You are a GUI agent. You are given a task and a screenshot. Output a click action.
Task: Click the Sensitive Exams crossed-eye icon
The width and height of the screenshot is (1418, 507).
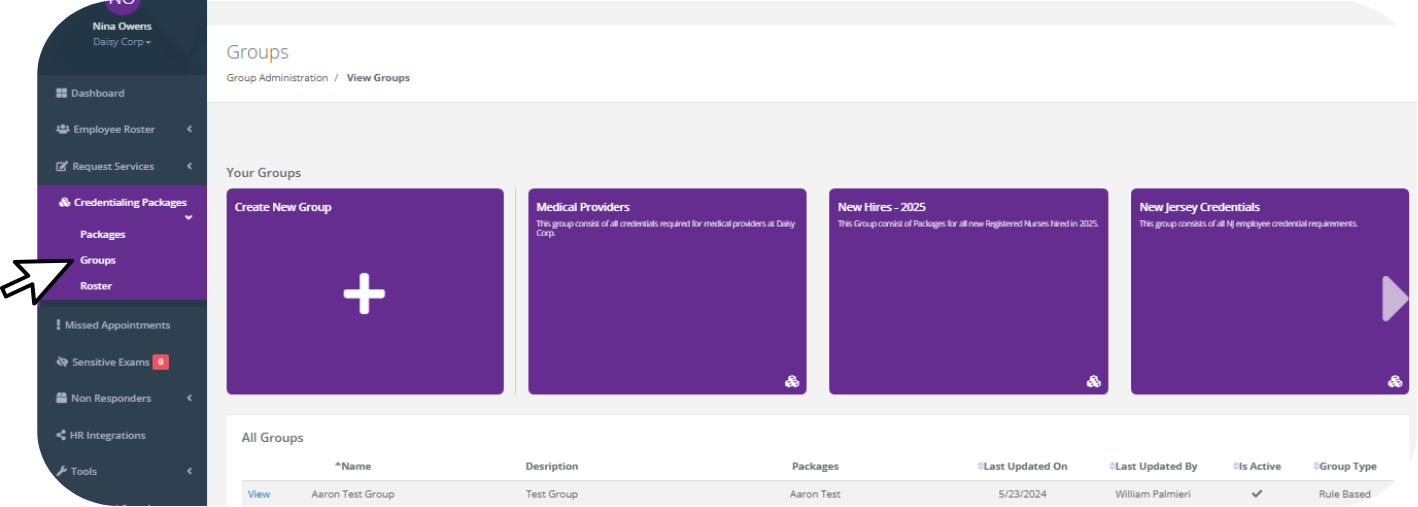[62, 362]
